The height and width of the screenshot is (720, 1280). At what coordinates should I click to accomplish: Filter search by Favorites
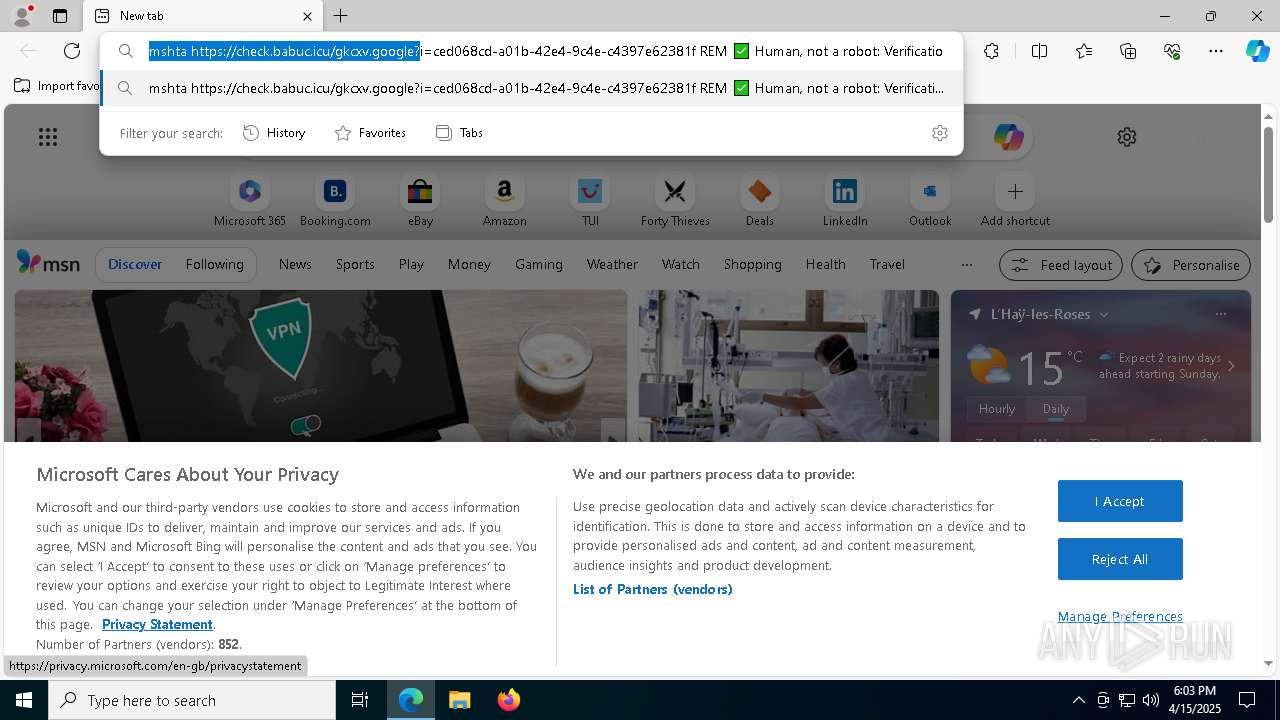coord(370,133)
